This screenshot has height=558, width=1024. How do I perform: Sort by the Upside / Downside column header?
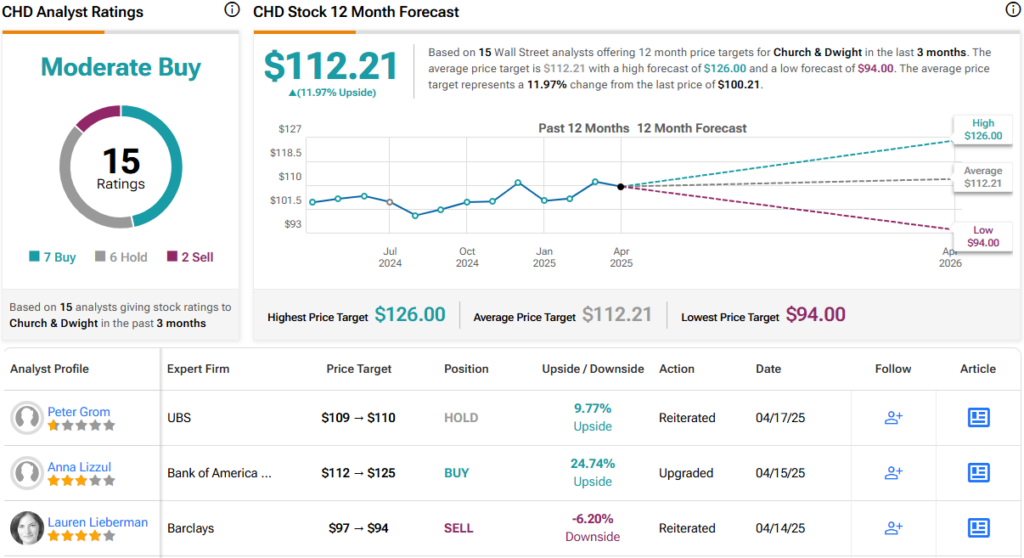(594, 369)
